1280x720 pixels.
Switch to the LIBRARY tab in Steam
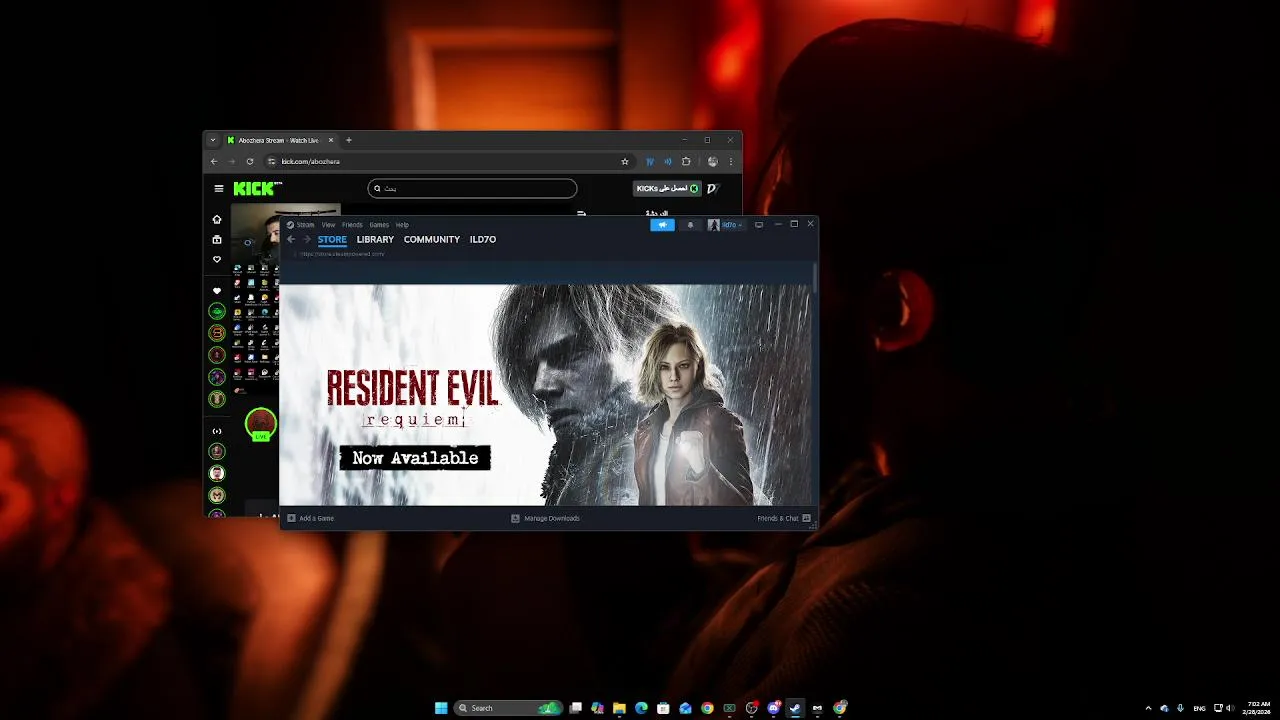375,240
